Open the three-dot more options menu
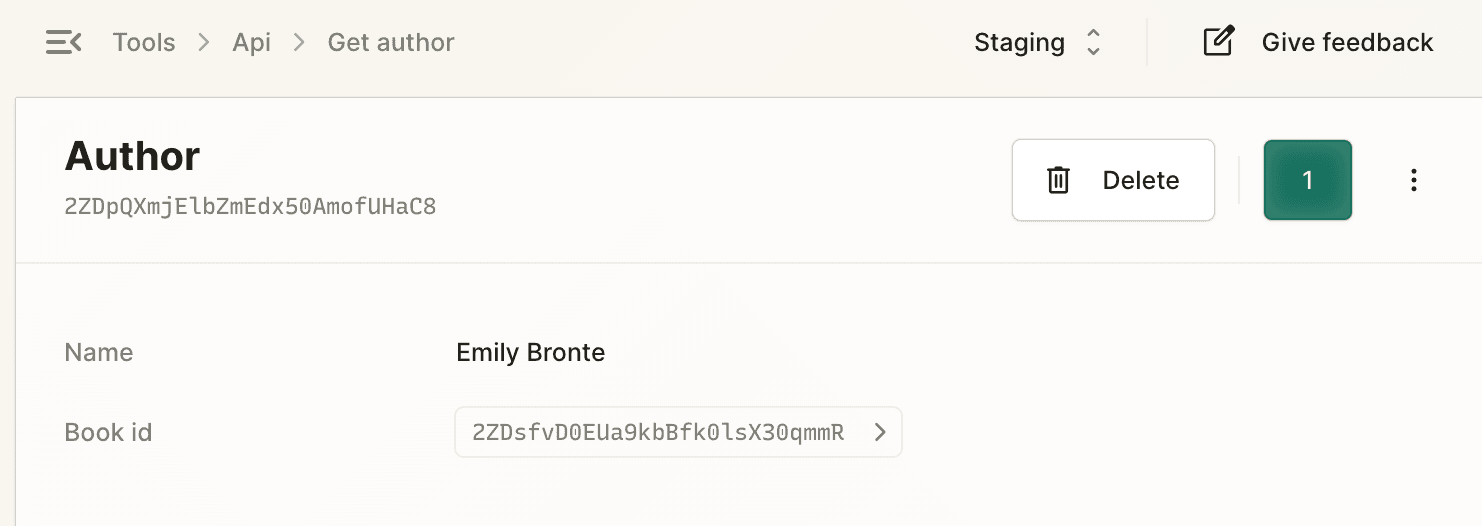Screen dimensions: 1482x526 pos(1413,180)
